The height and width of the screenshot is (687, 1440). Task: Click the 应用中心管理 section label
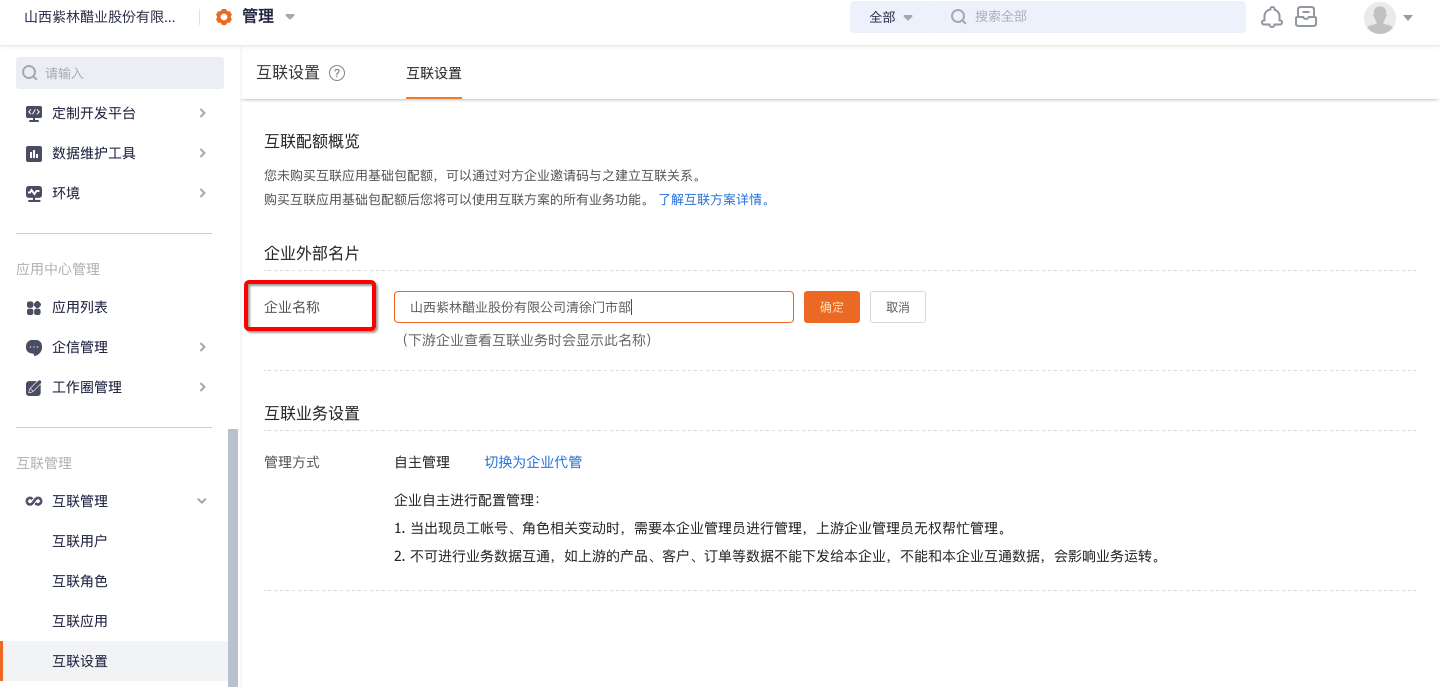(x=58, y=269)
